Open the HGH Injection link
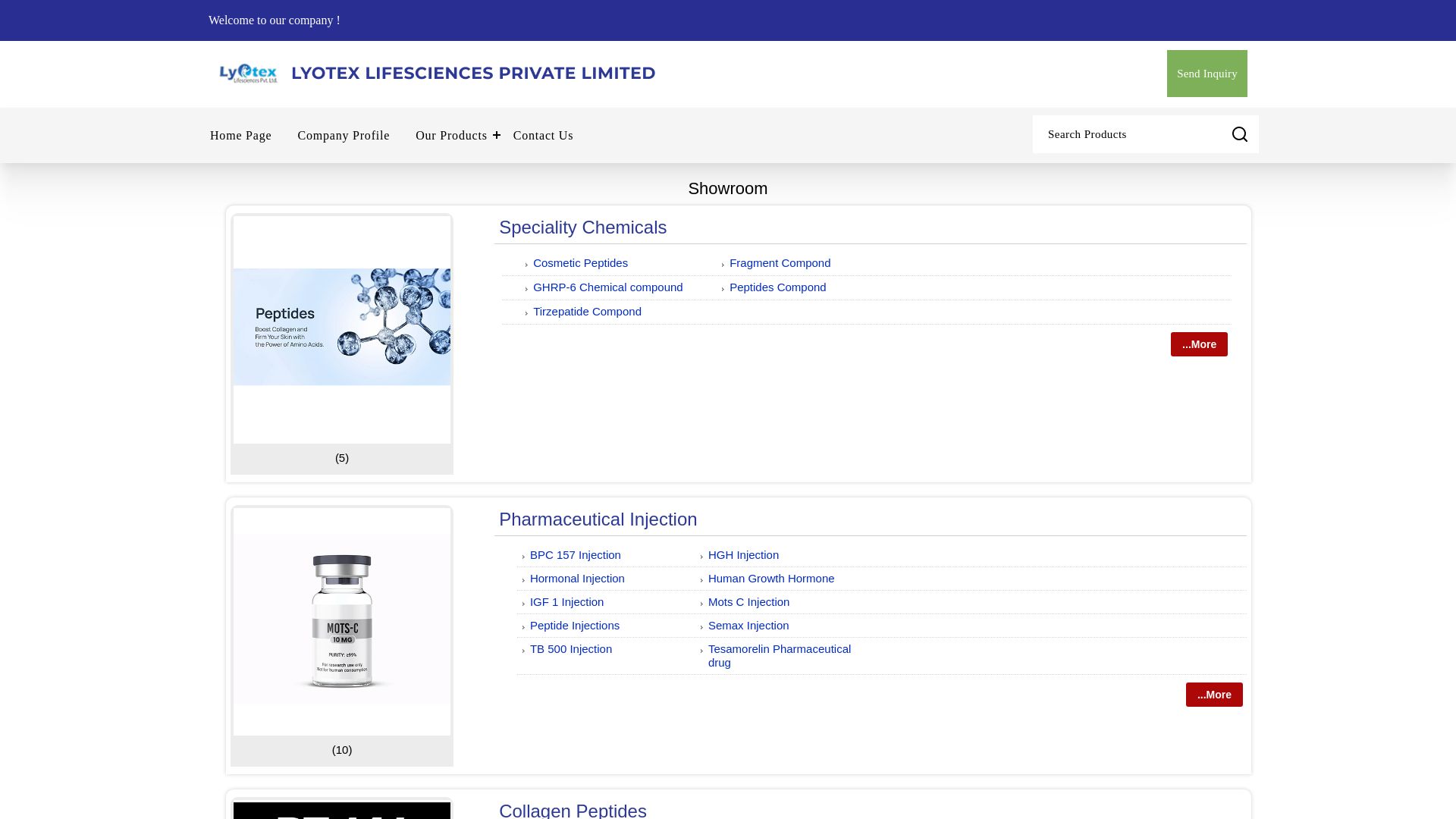 [743, 555]
